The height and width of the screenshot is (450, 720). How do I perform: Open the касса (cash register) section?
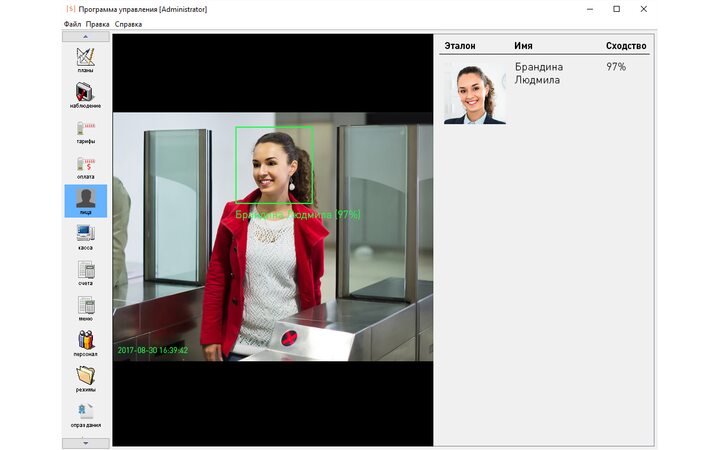(x=85, y=235)
